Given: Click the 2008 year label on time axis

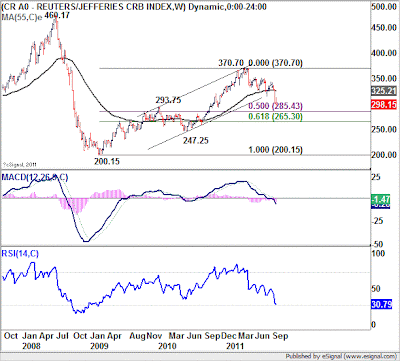Looking at the screenshot, I should pos(31,346).
